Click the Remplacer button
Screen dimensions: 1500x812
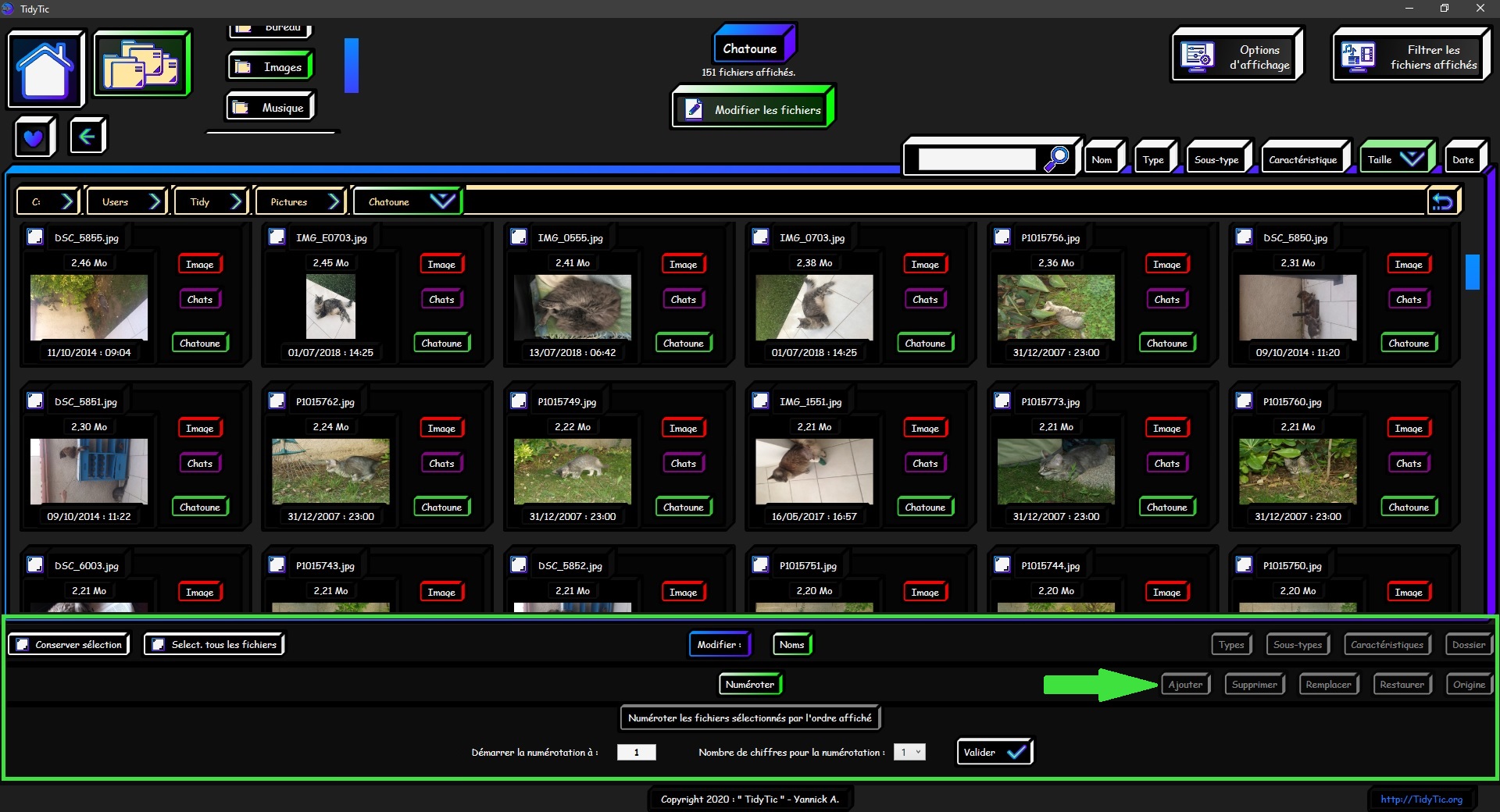(1328, 684)
